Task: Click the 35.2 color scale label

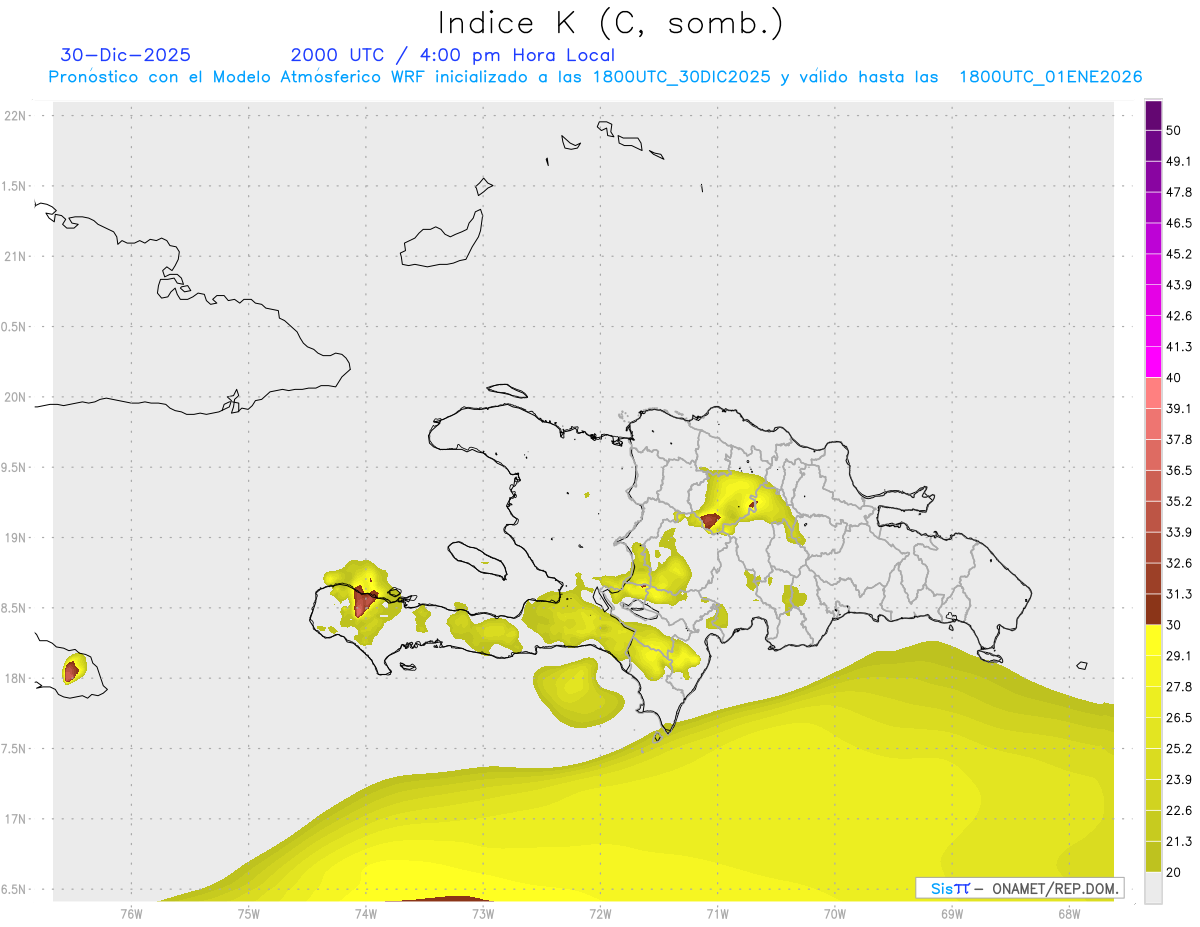Action: click(x=1179, y=501)
